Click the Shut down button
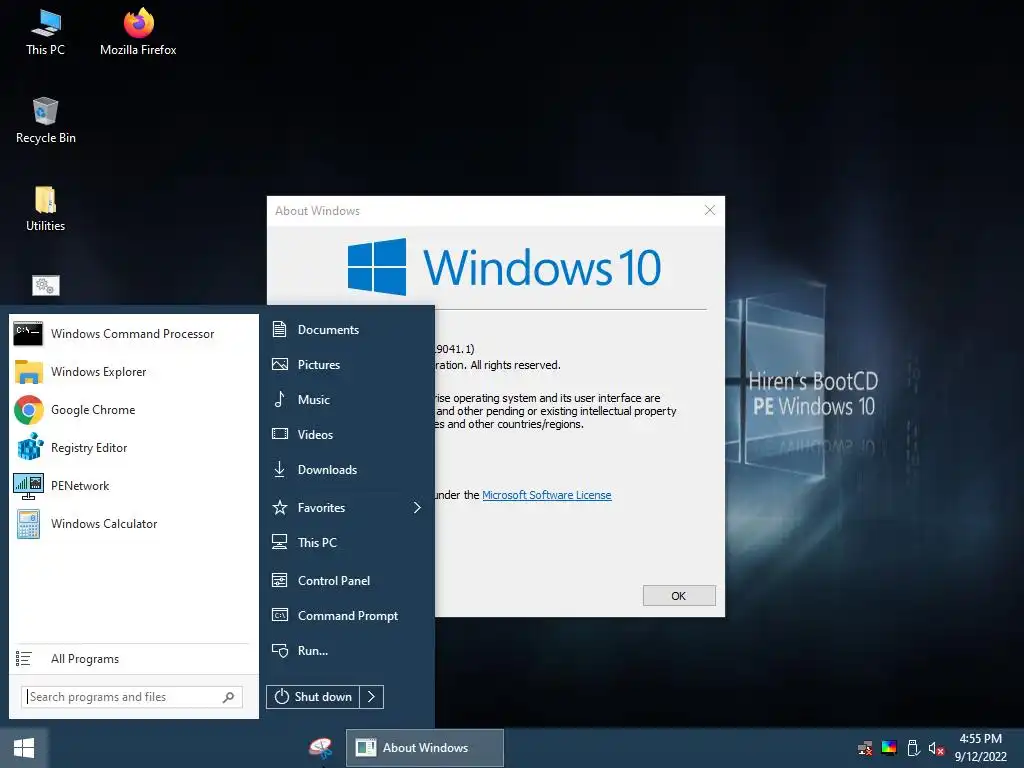1024x768 pixels. tap(313, 697)
